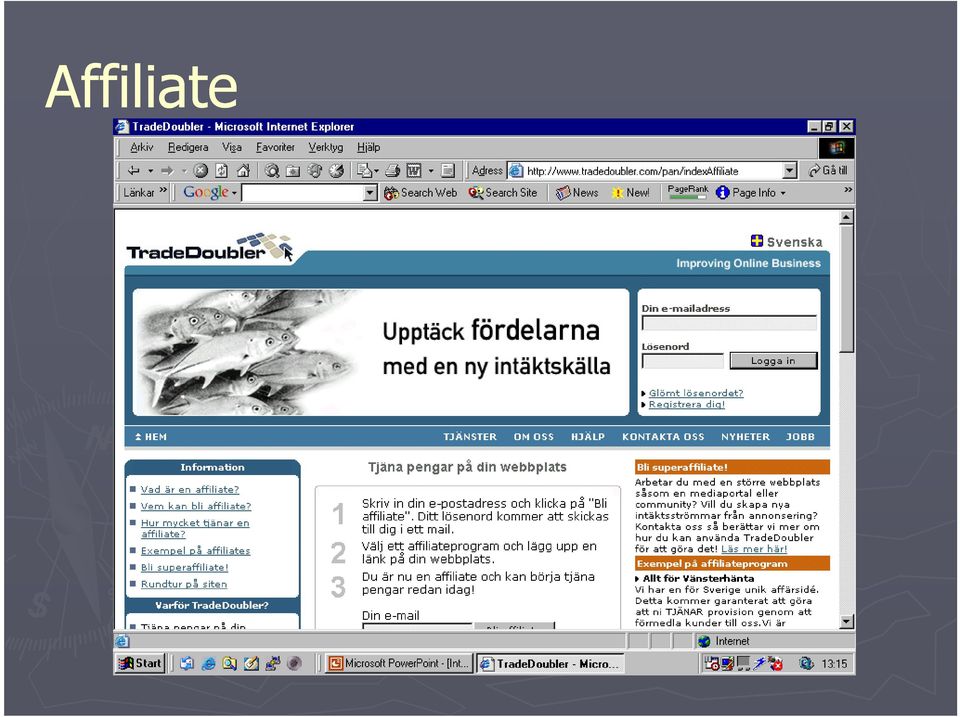The height and width of the screenshot is (717, 960).
Task: Click the Gå till button
Action: tap(828, 170)
